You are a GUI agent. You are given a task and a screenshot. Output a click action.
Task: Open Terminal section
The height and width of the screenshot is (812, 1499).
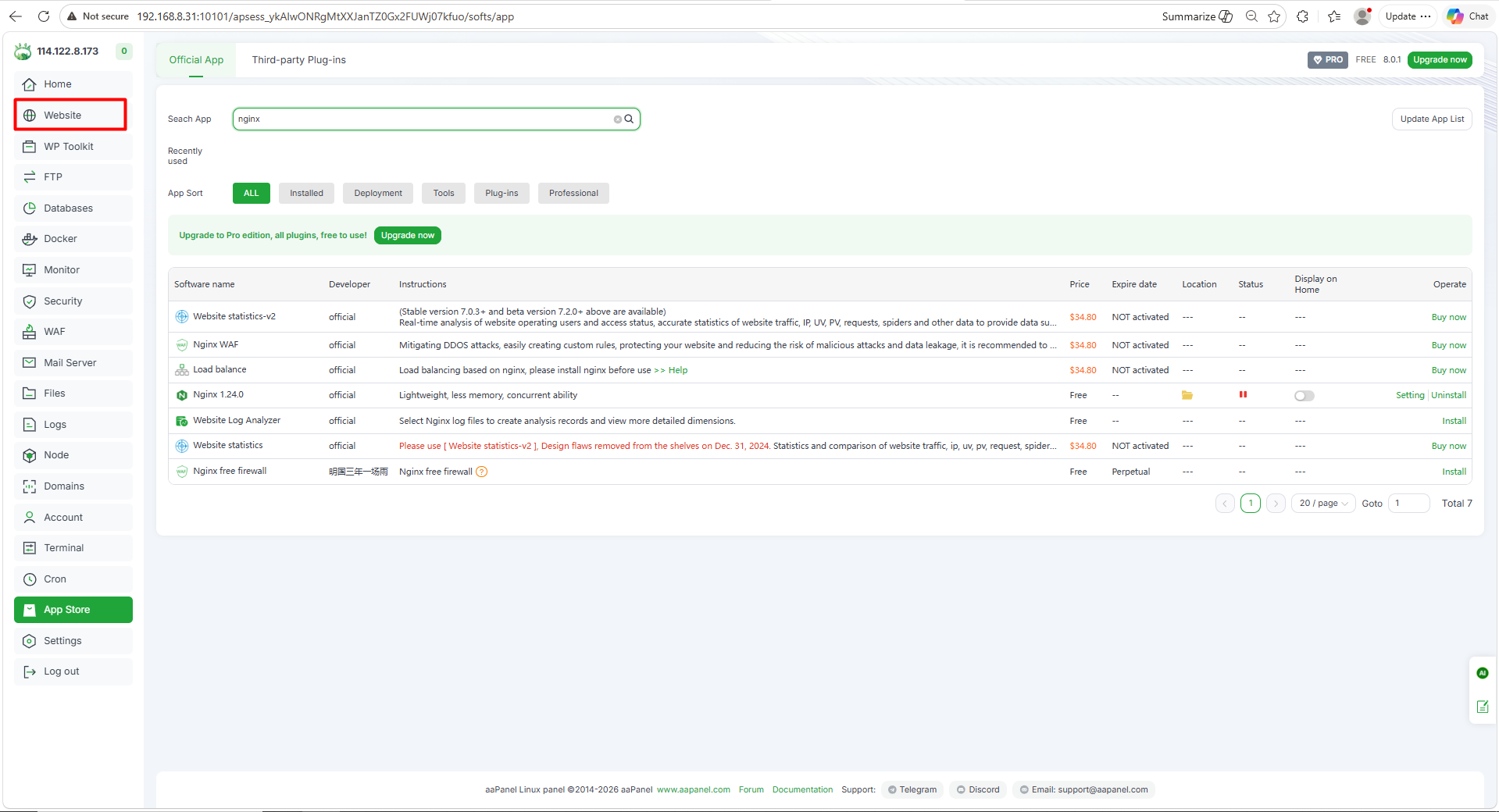(x=73, y=548)
